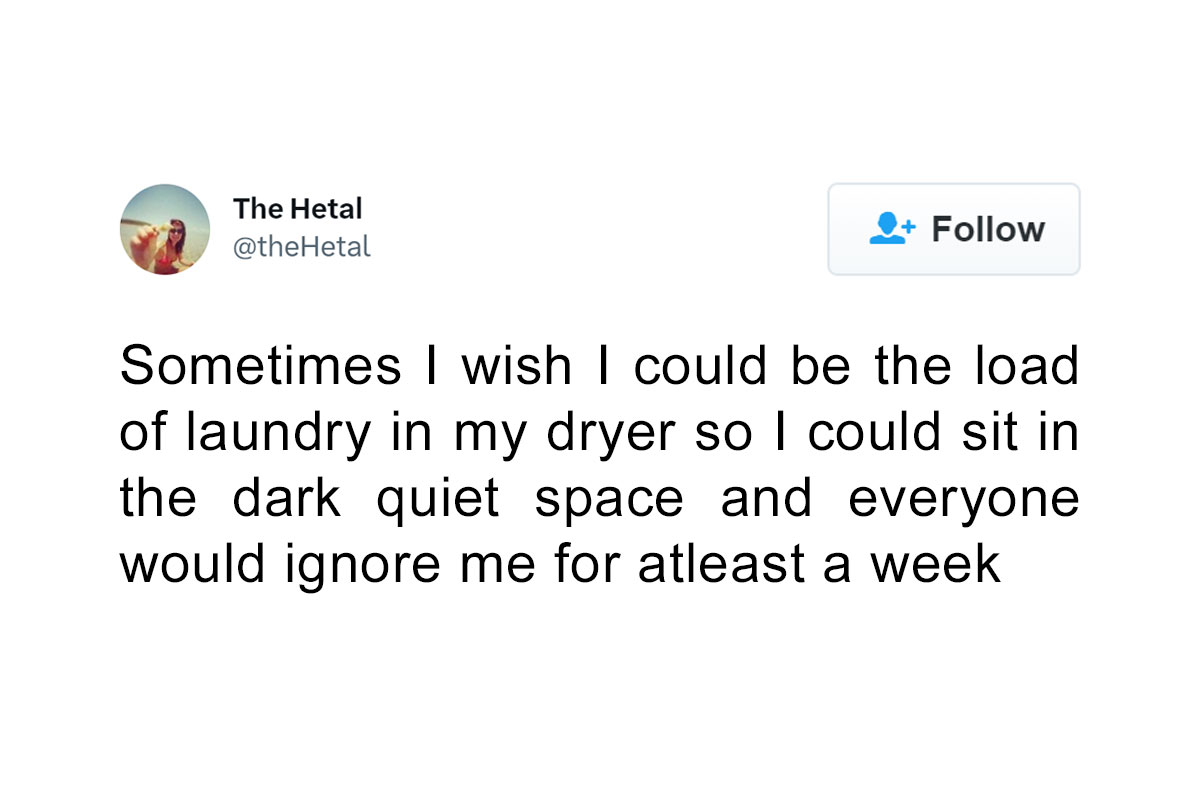Select the word "Sometimes" in the tweet
This screenshot has width=1200, height=800.
coord(260,366)
